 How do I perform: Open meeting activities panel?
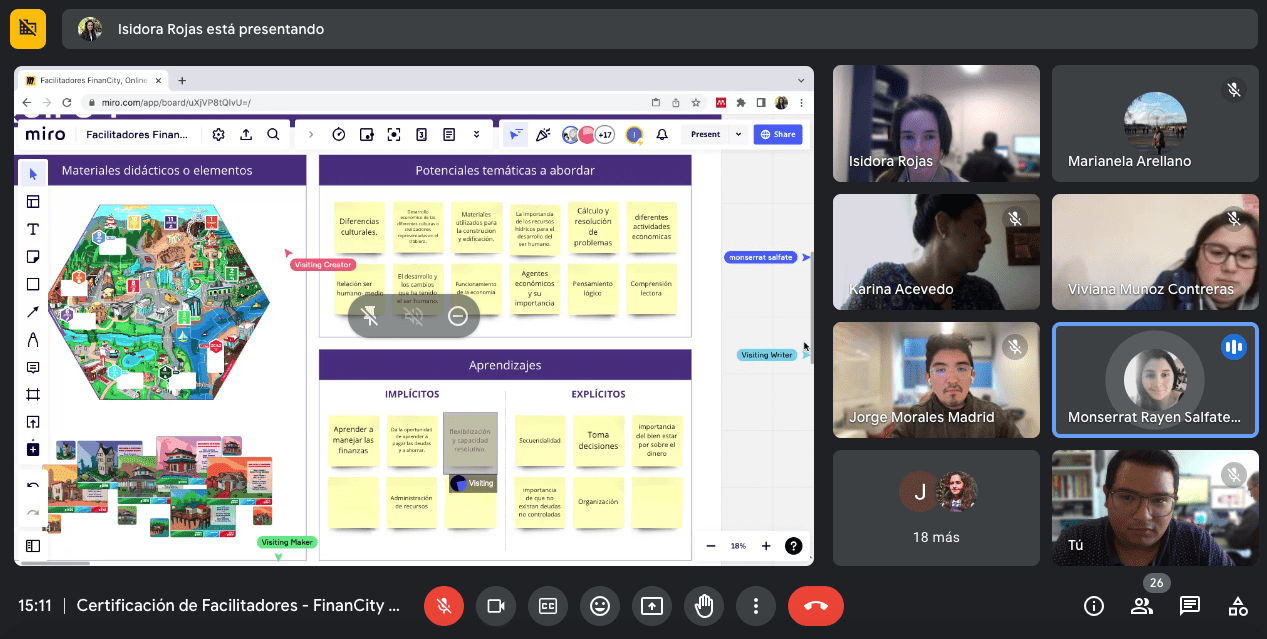click(x=1238, y=606)
